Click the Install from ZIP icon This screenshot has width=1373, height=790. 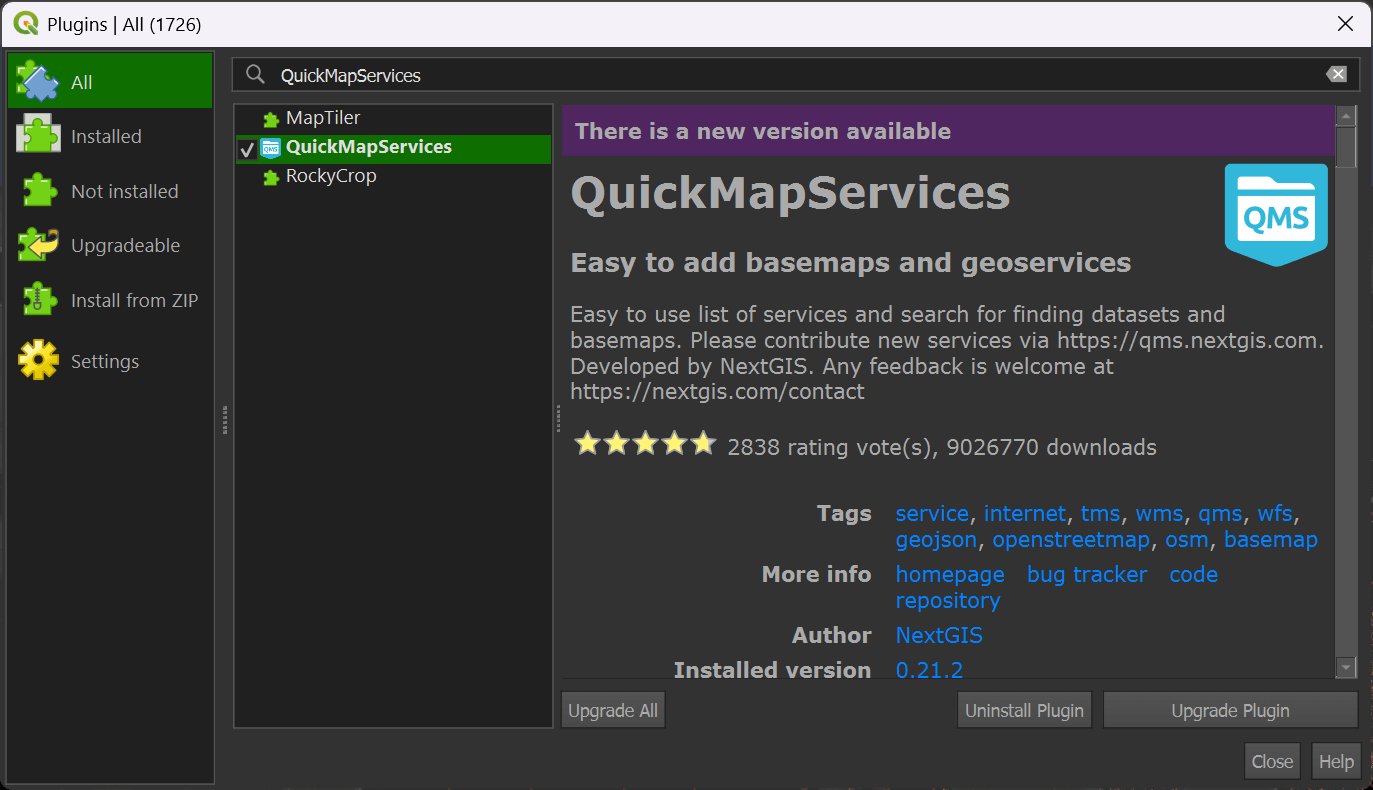pos(38,300)
